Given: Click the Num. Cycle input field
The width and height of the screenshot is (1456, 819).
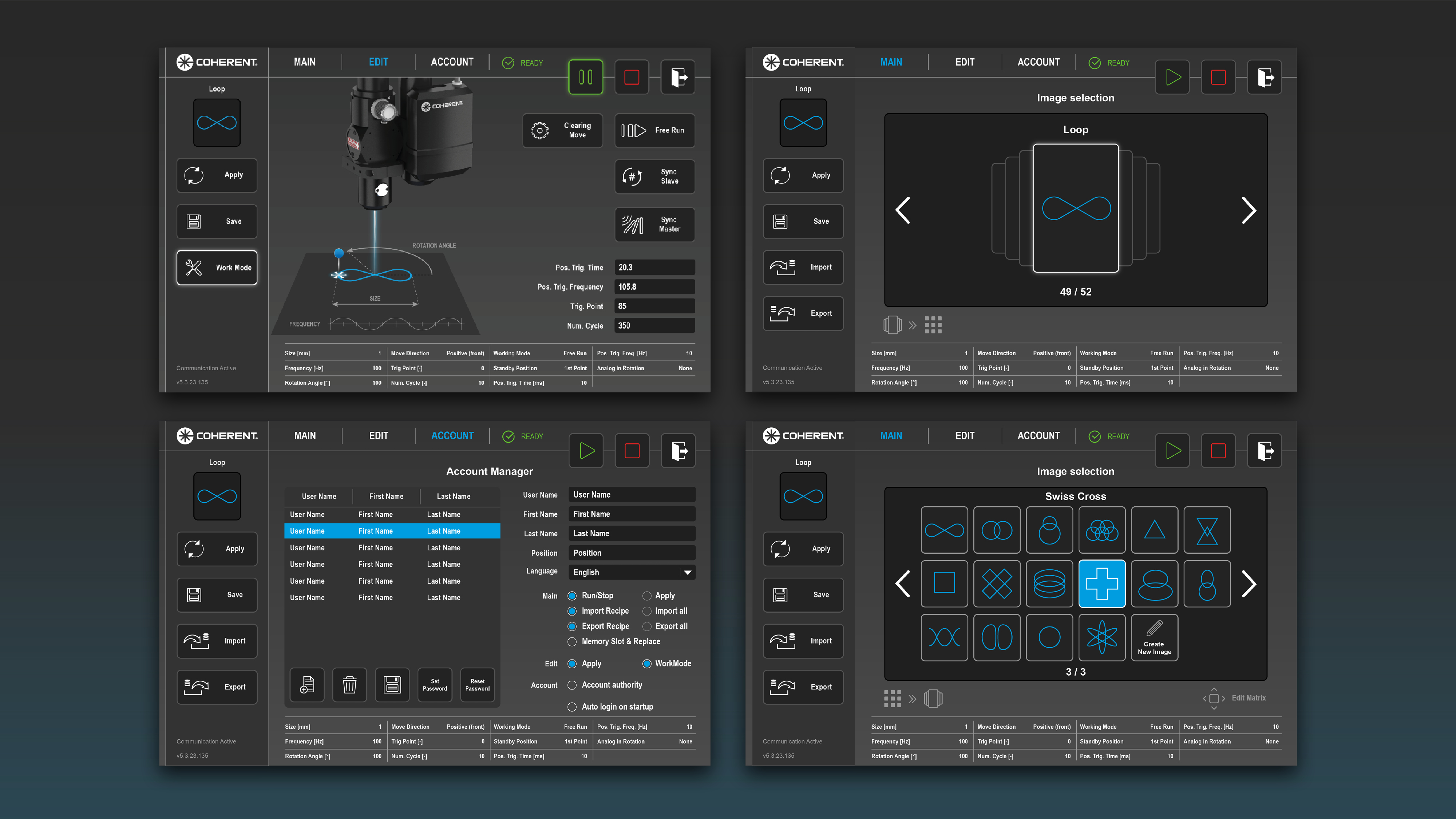Looking at the screenshot, I should tap(654, 325).
